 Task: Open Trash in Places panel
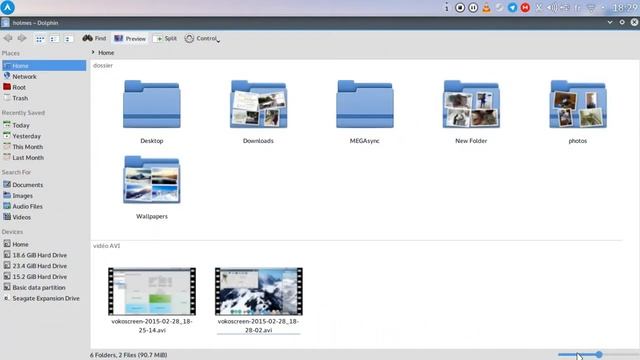click(44, 98)
